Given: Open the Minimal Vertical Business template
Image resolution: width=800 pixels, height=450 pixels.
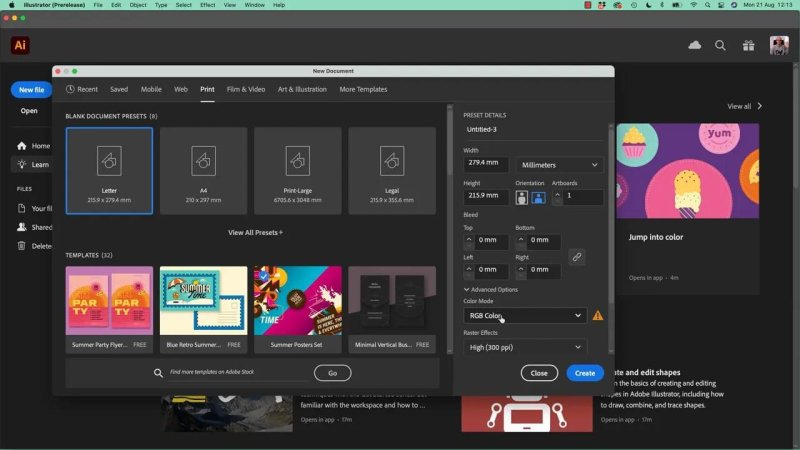Looking at the screenshot, I should pos(392,309).
